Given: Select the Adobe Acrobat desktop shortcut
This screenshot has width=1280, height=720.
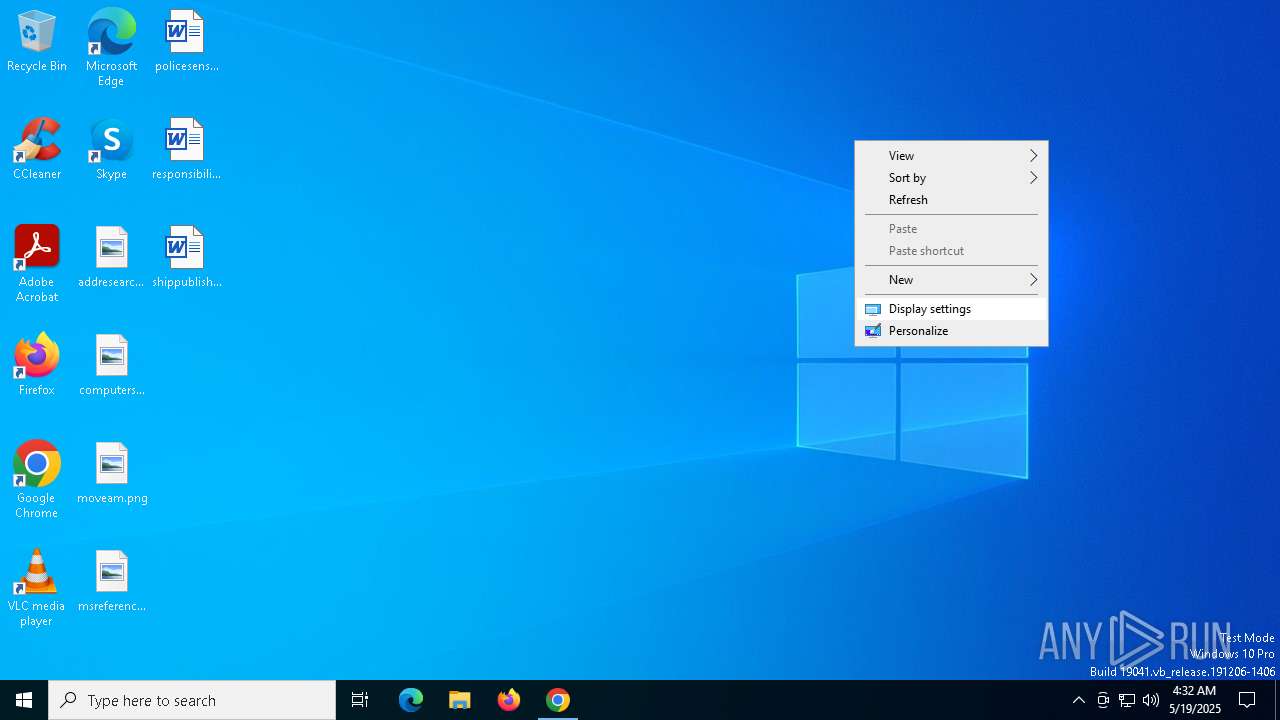Looking at the screenshot, I should 37,264.
